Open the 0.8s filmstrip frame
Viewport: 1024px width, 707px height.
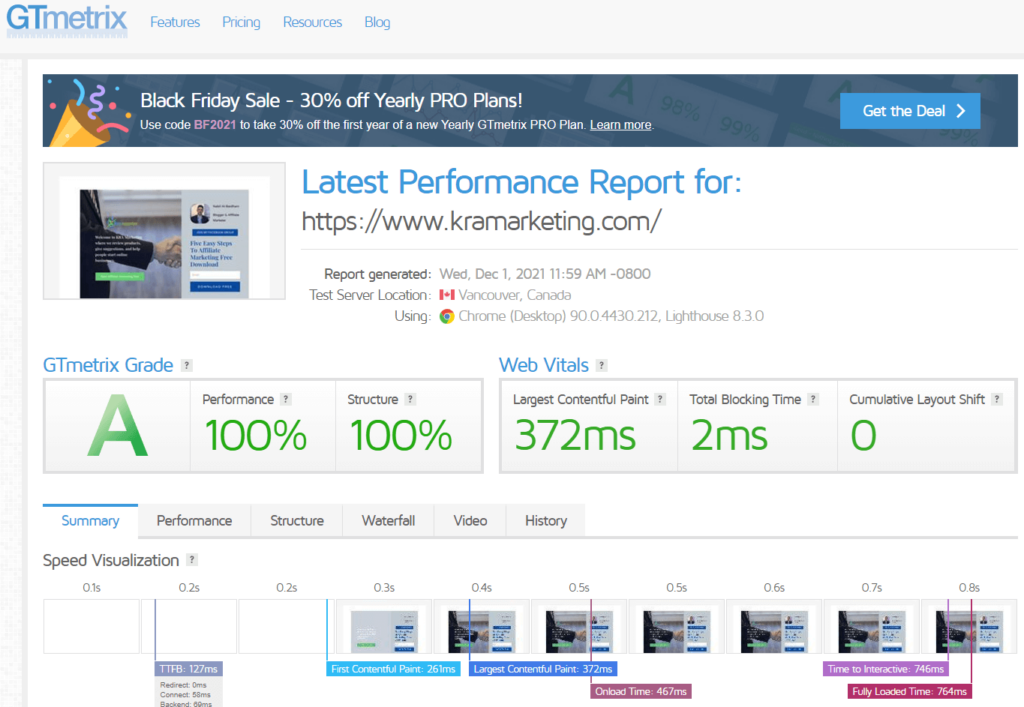point(969,627)
